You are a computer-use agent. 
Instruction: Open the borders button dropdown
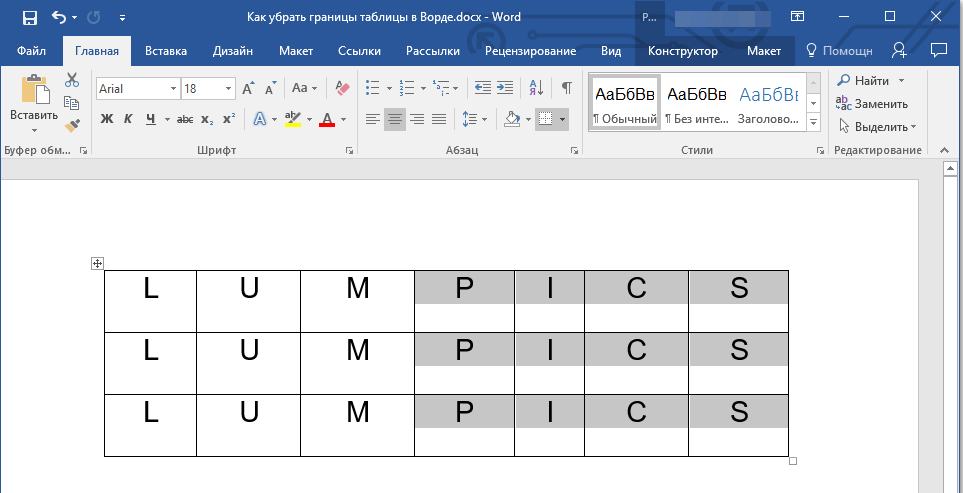point(562,119)
